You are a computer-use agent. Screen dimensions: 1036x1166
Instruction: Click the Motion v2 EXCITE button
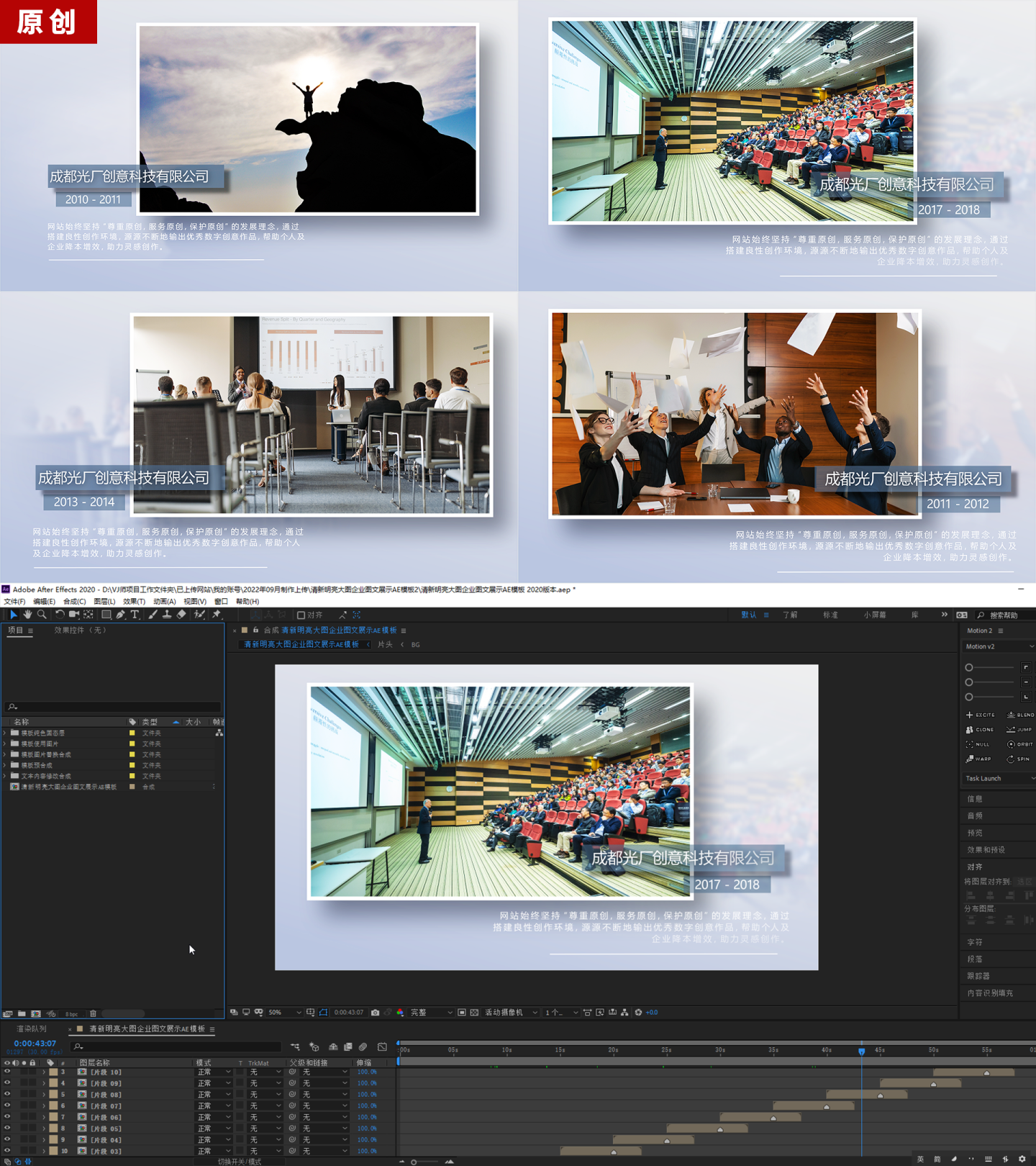(980, 715)
